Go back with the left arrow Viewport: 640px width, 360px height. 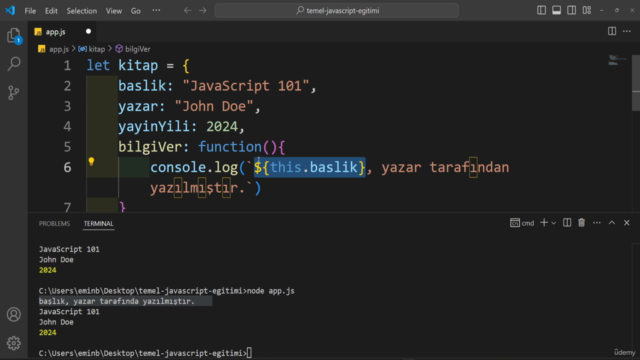(188, 11)
